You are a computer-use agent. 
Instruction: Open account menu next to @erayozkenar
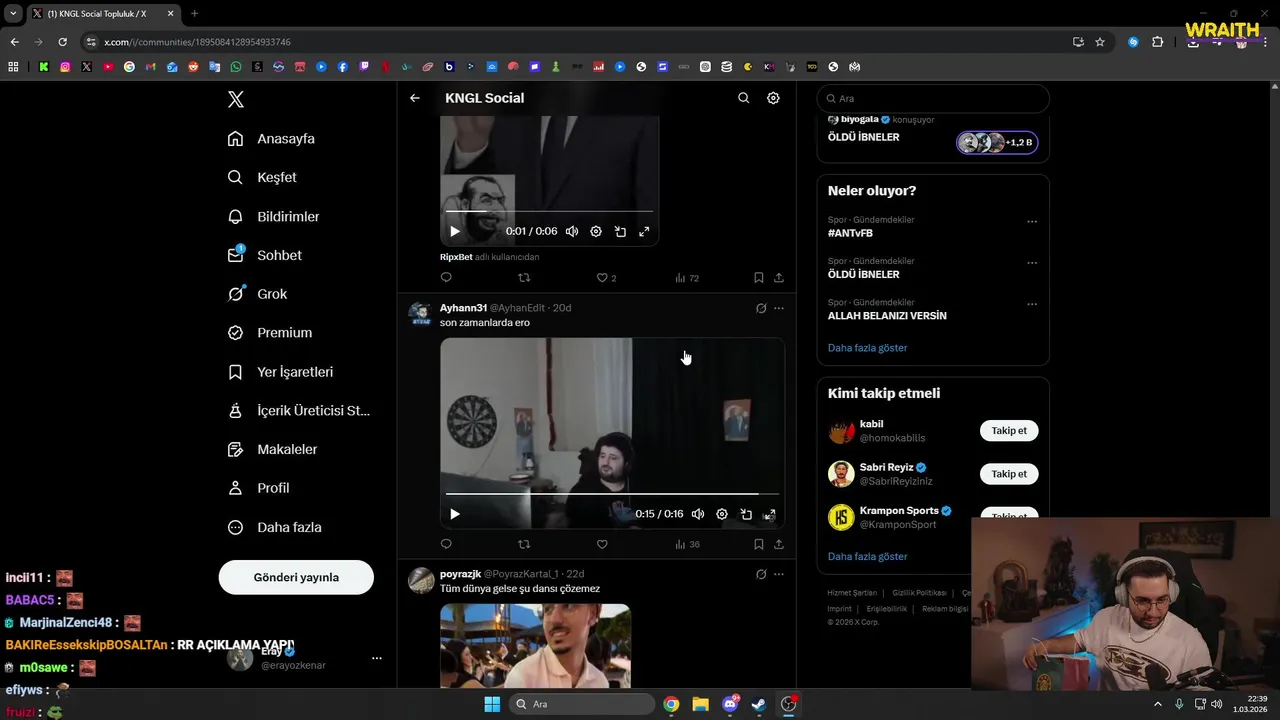point(377,658)
